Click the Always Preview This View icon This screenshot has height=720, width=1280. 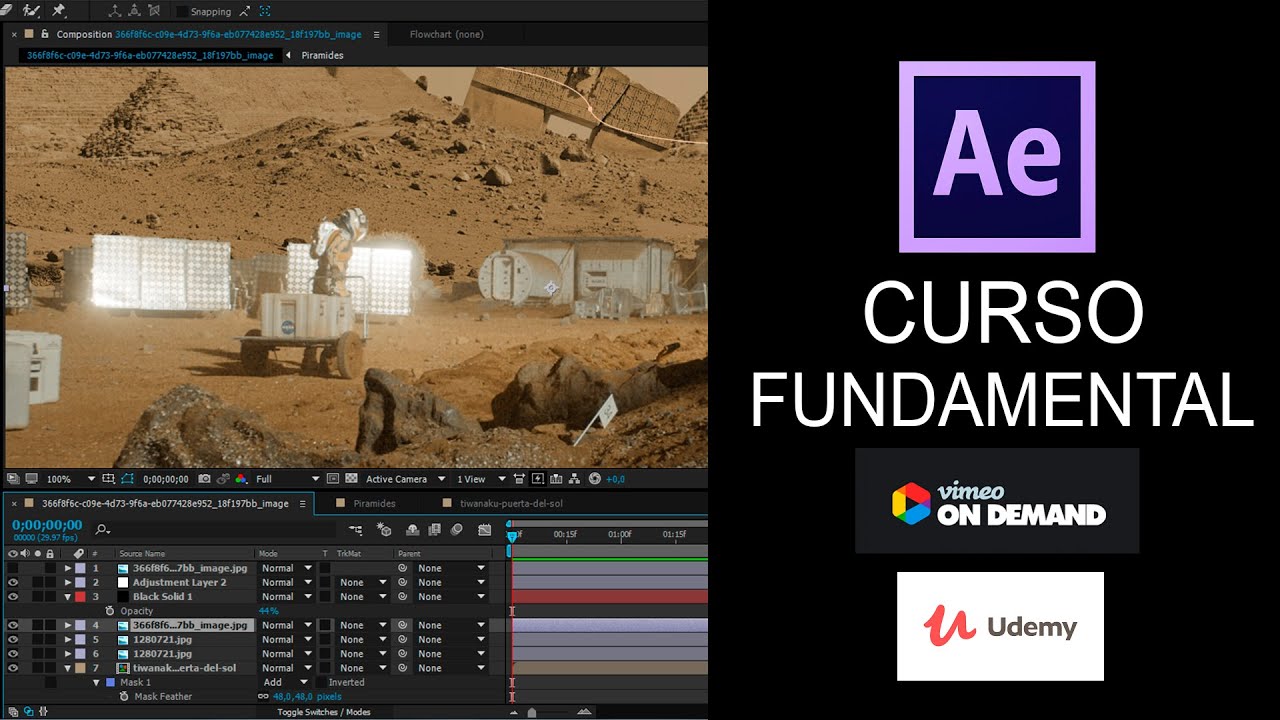pyautogui.click(x=12, y=479)
